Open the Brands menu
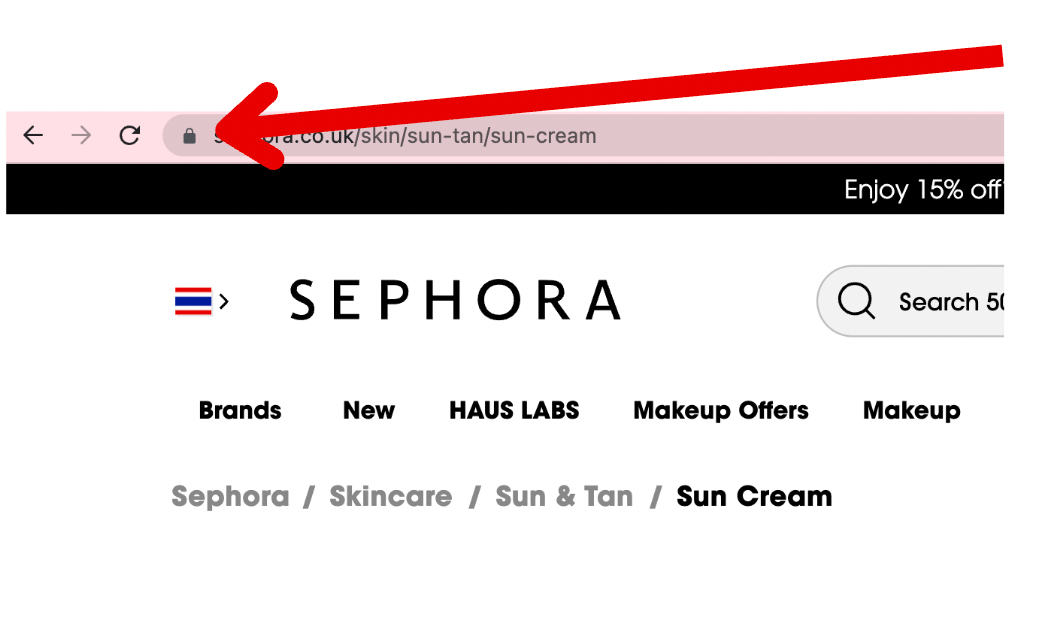This screenshot has width=1044, height=624. click(240, 410)
